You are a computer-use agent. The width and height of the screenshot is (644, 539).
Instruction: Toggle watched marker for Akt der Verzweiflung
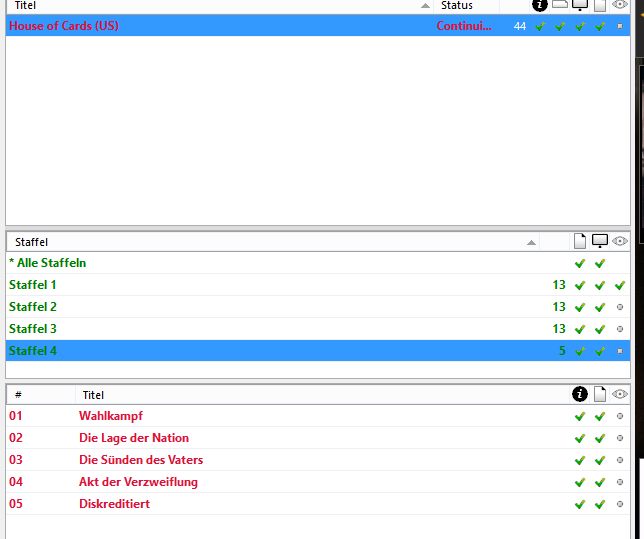620,482
